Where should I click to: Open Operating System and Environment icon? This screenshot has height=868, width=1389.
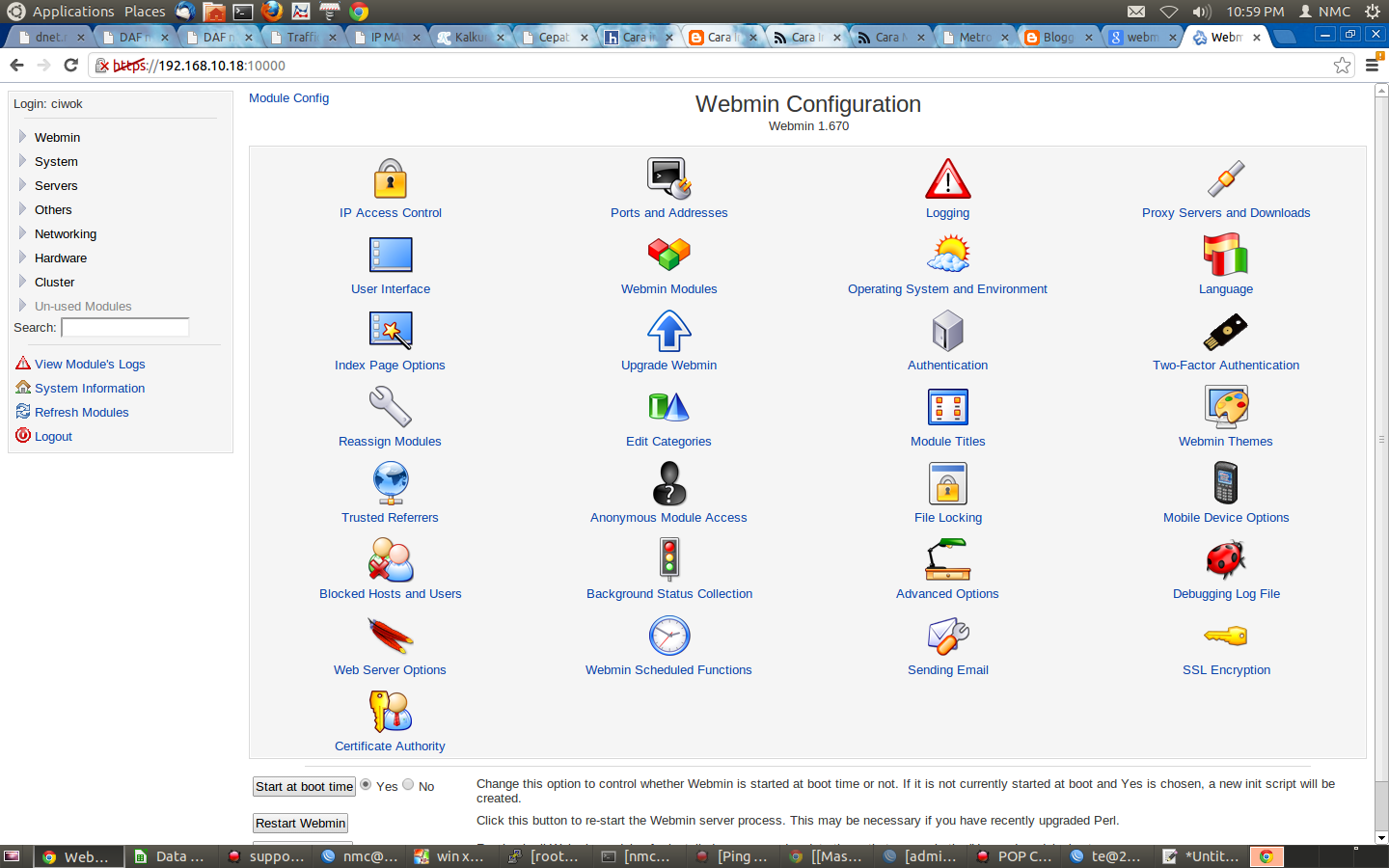[x=947, y=255]
